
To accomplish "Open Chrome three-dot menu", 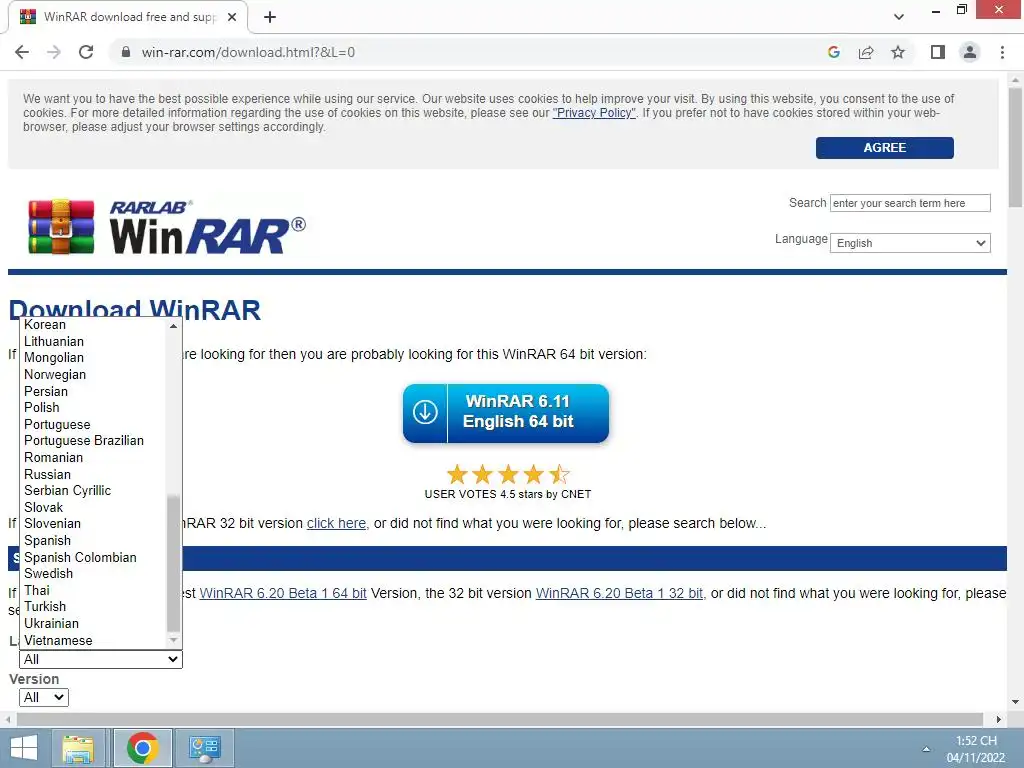I will click(x=1002, y=52).
